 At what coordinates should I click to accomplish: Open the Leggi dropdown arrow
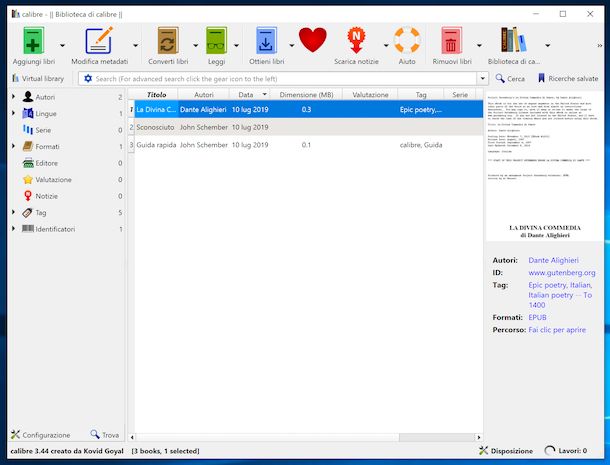coord(236,46)
